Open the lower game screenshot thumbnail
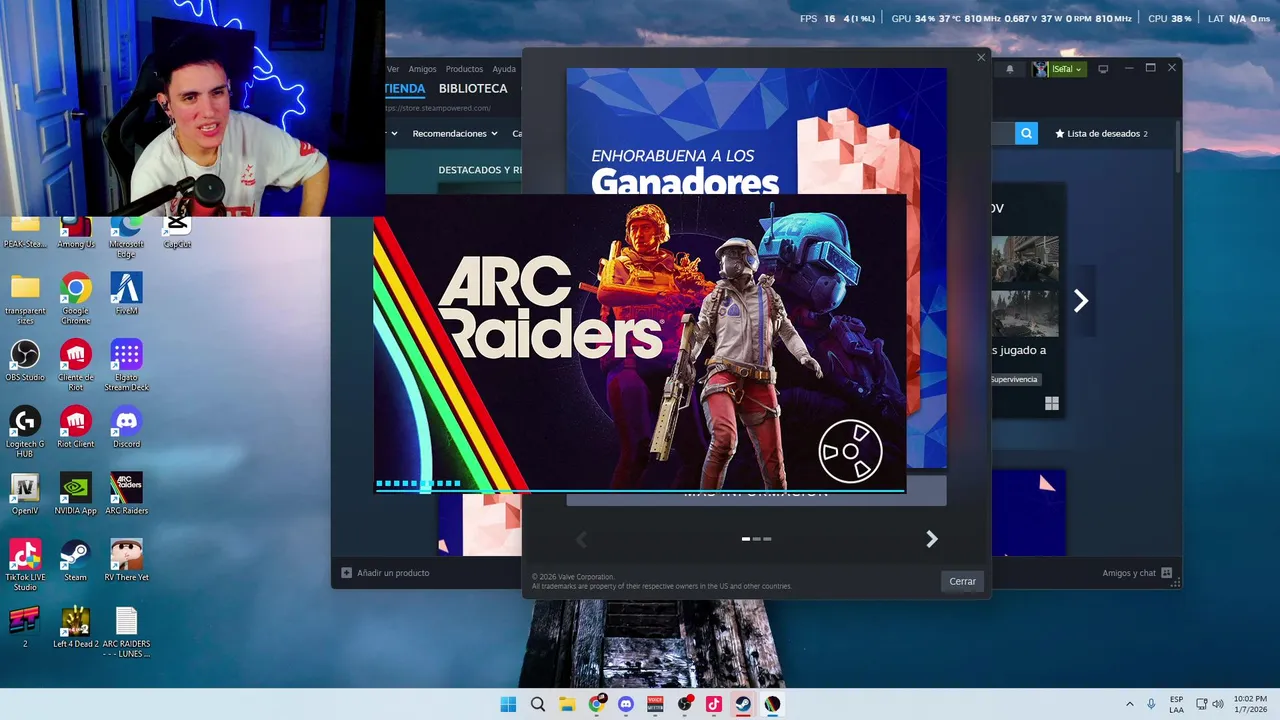The width and height of the screenshot is (1280, 720). tap(1025, 313)
